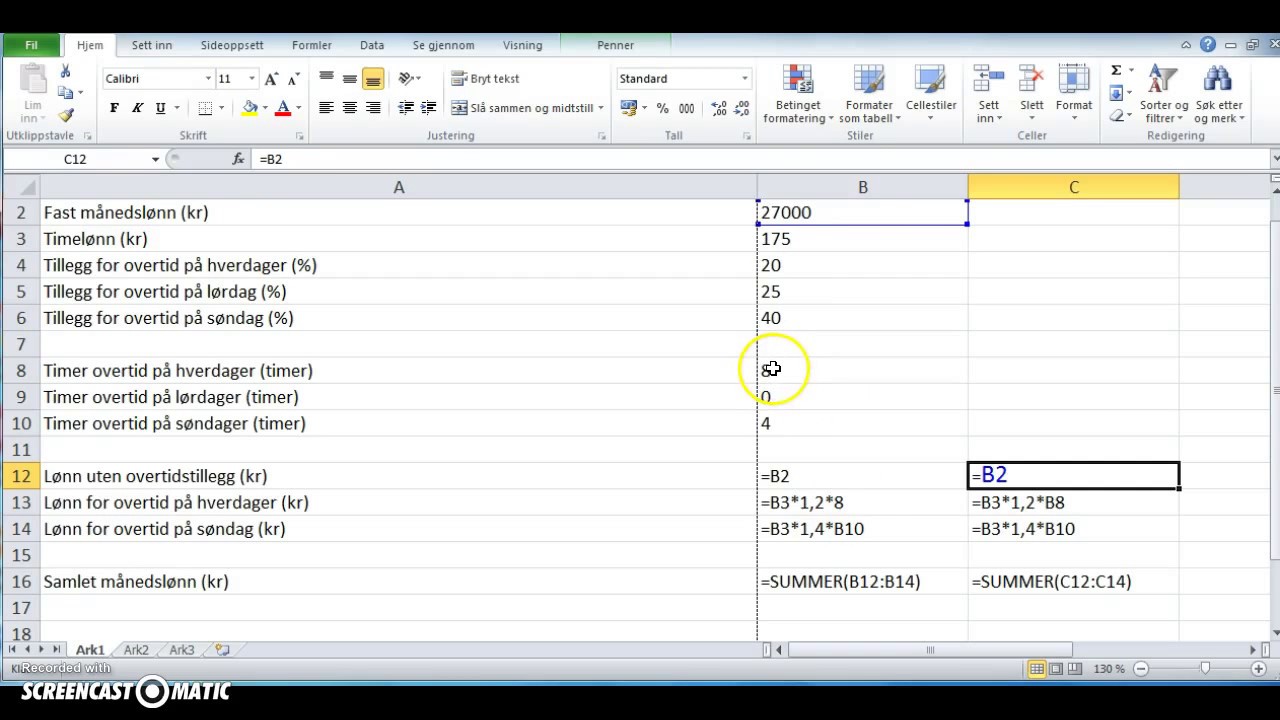
Task: Toggle underline formatting (U)
Action: click(x=160, y=108)
